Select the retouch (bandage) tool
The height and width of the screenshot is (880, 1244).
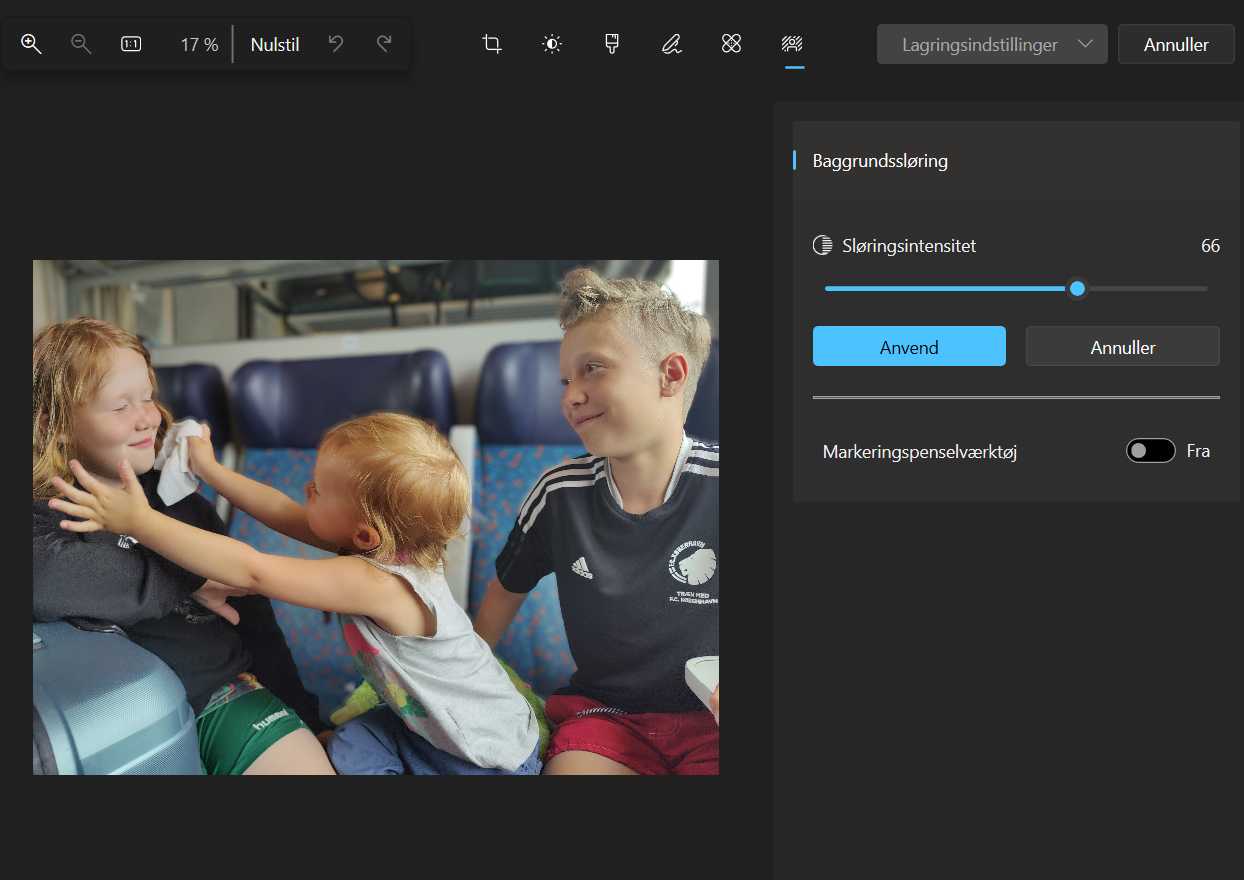tap(731, 44)
